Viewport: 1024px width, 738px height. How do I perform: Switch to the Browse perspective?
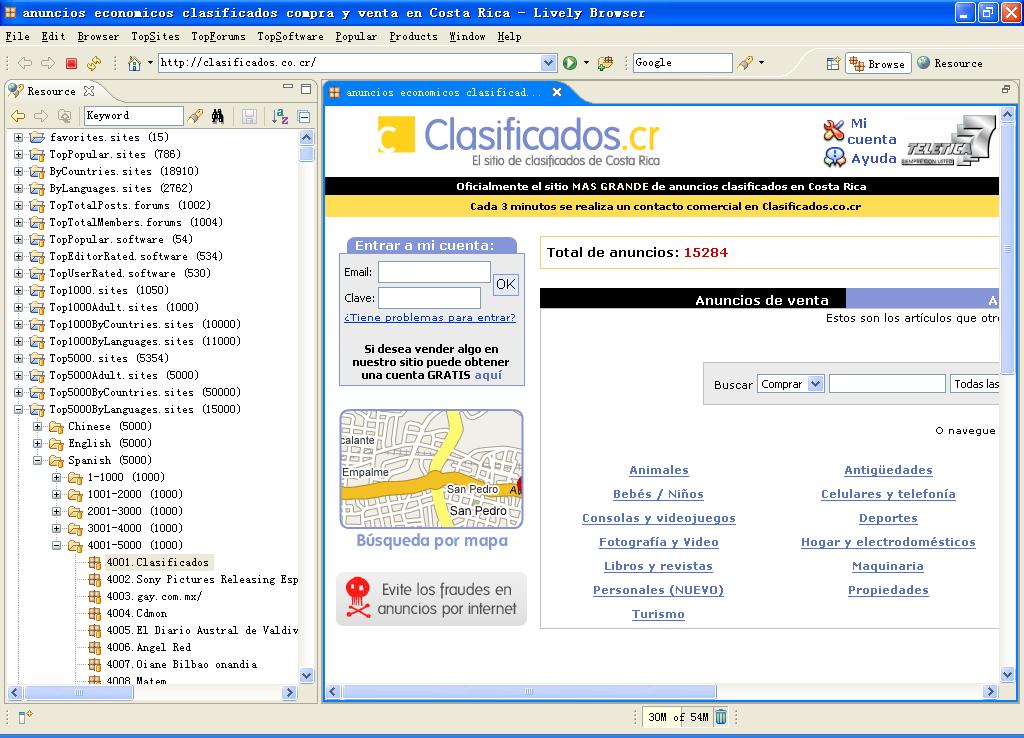[878, 63]
